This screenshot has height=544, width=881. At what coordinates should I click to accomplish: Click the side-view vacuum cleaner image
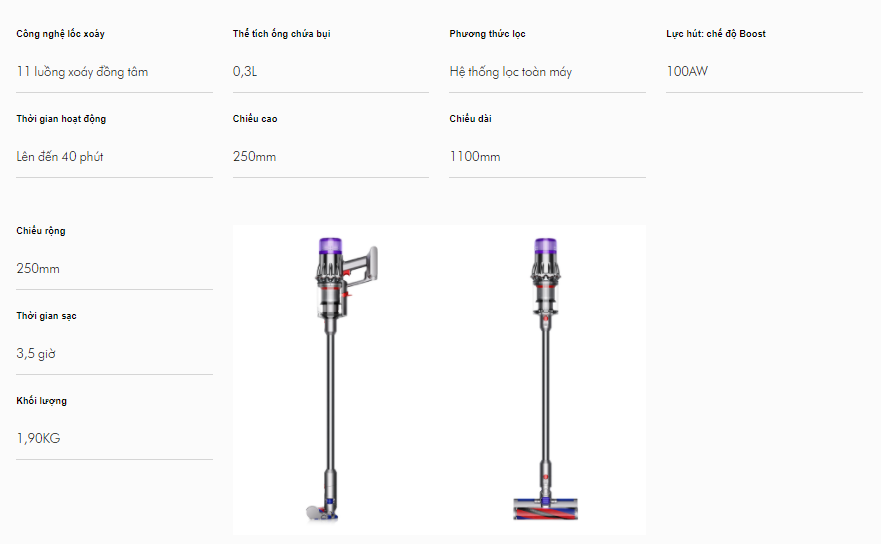(x=342, y=380)
